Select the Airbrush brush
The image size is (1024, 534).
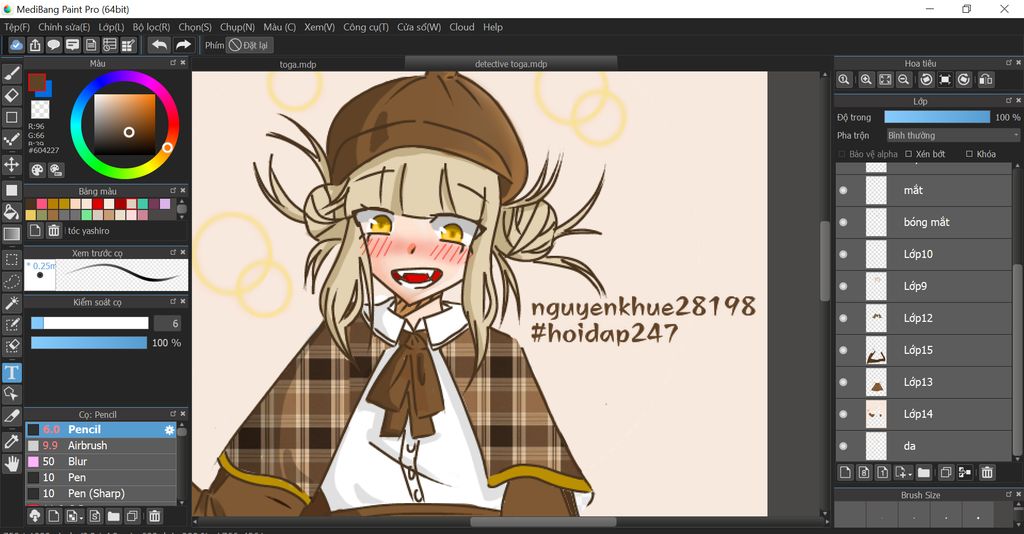pyautogui.click(x=101, y=445)
